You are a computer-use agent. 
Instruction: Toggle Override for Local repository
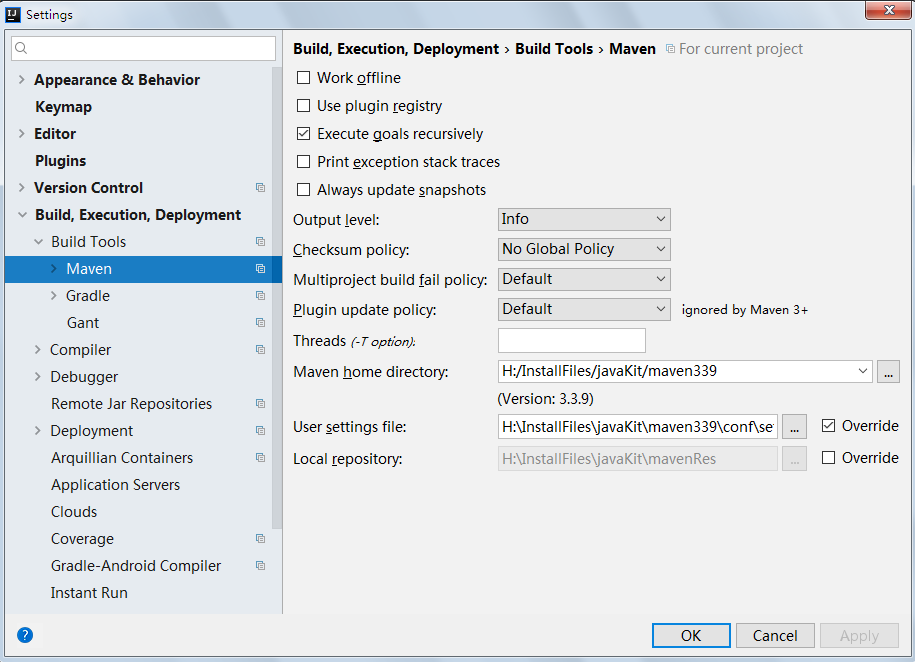pyautogui.click(x=828, y=458)
